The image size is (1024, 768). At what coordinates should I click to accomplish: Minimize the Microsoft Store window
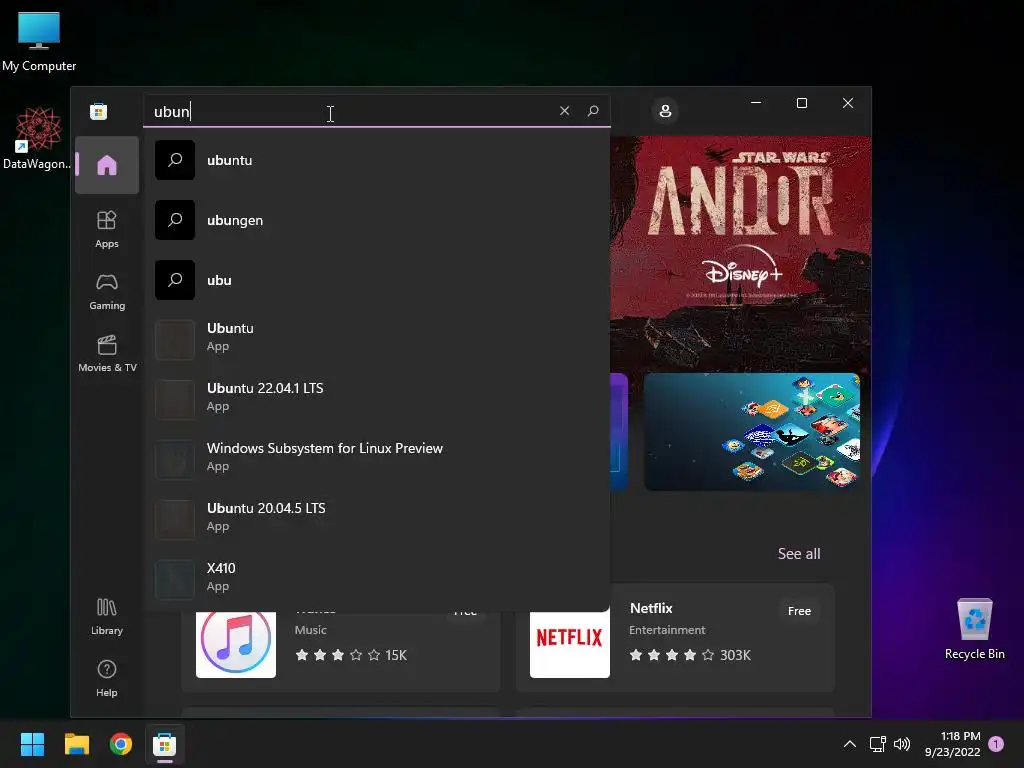tap(756, 103)
